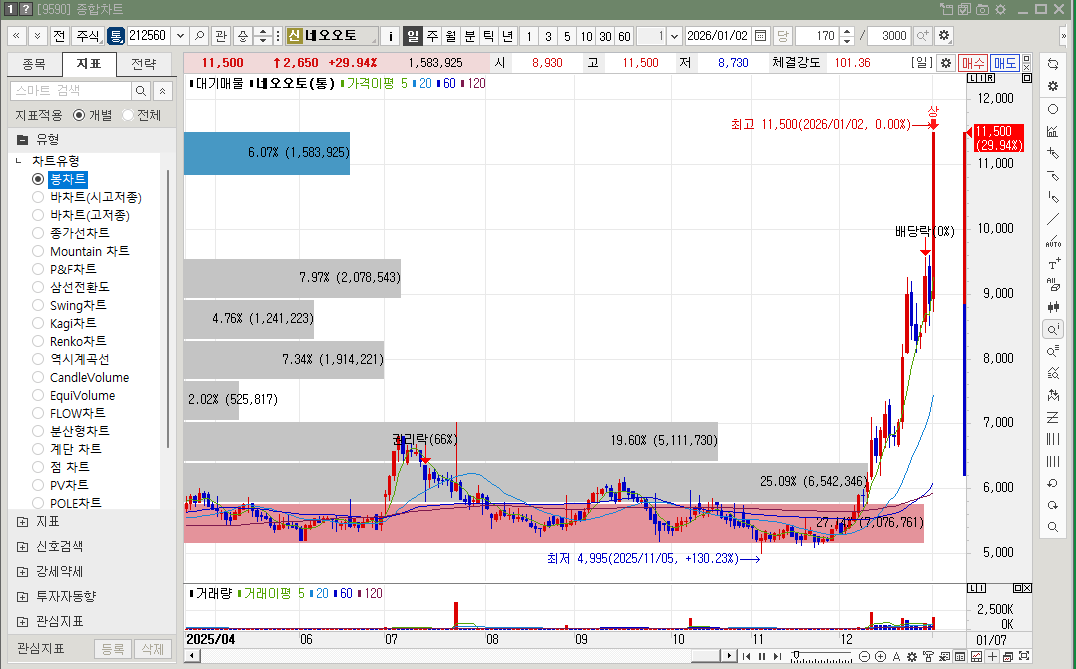The width and height of the screenshot is (1076, 669).
Task: Click the 관 button in toolbar
Action: coord(220,36)
